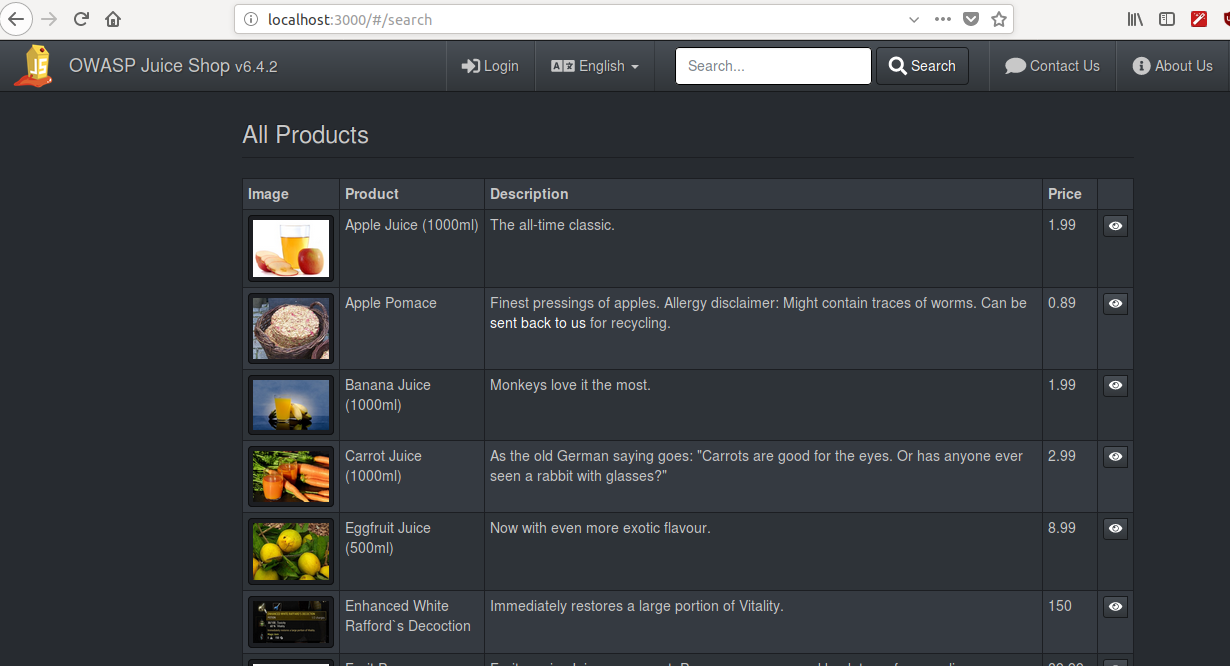The height and width of the screenshot is (666, 1230).
Task: Open Apple Pomace details via eye icon
Action: 1115,303
